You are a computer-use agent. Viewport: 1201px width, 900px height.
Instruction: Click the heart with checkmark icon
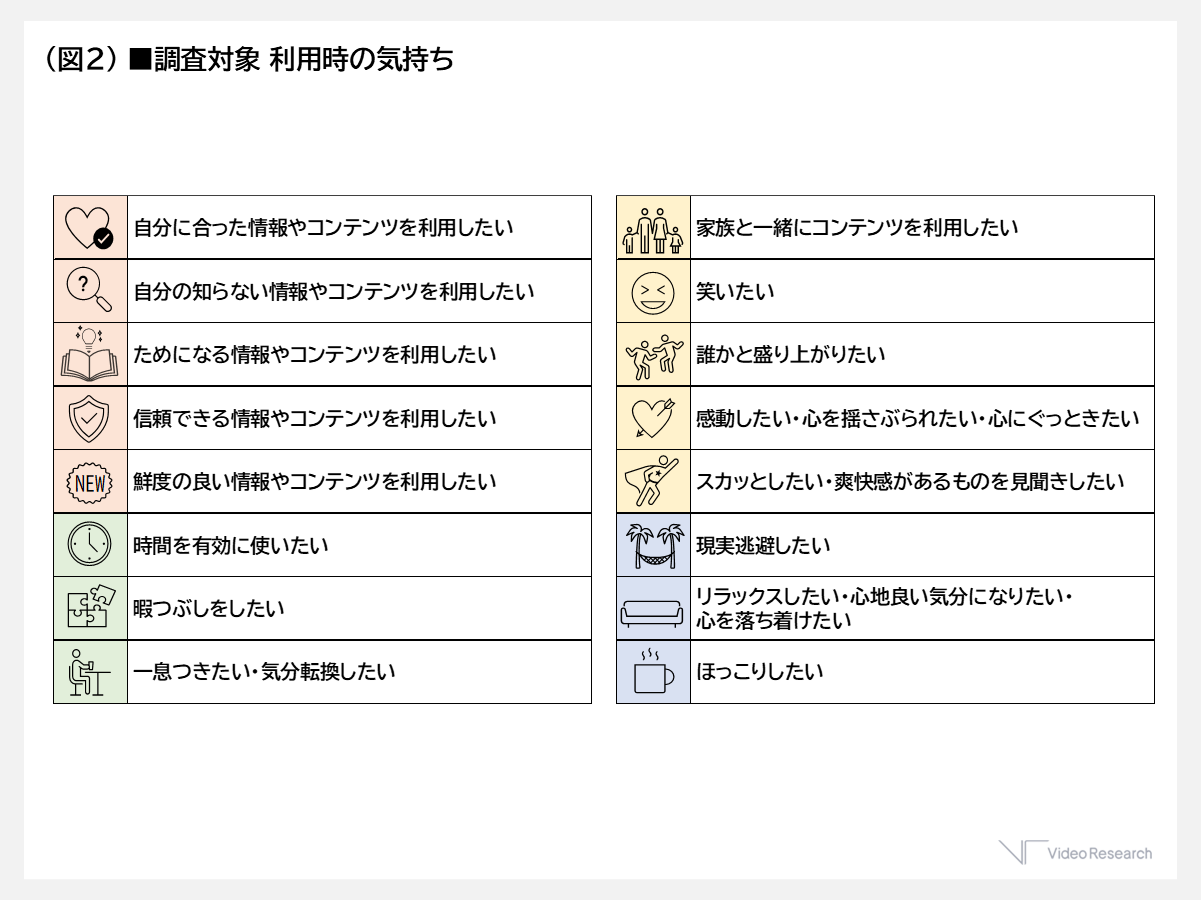click(x=89, y=228)
